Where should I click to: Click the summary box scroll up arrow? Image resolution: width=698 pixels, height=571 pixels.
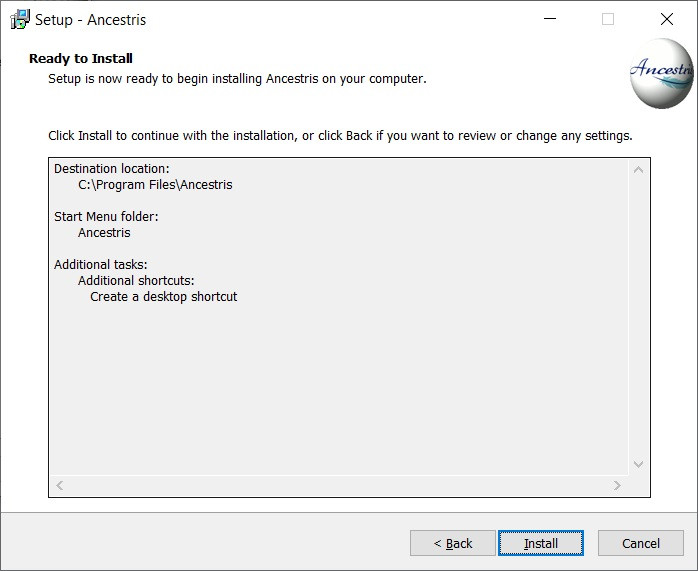coord(638,170)
